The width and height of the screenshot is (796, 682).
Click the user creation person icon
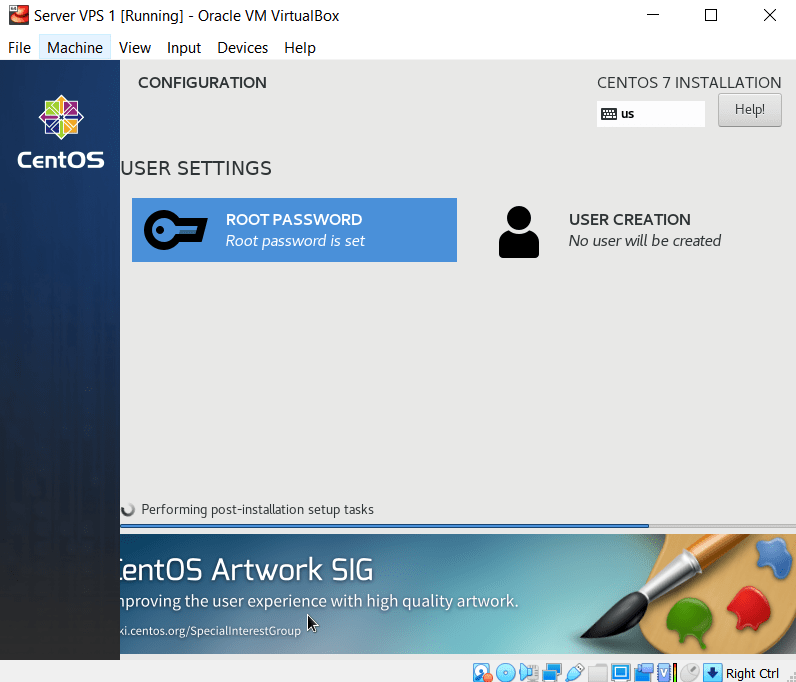519,232
